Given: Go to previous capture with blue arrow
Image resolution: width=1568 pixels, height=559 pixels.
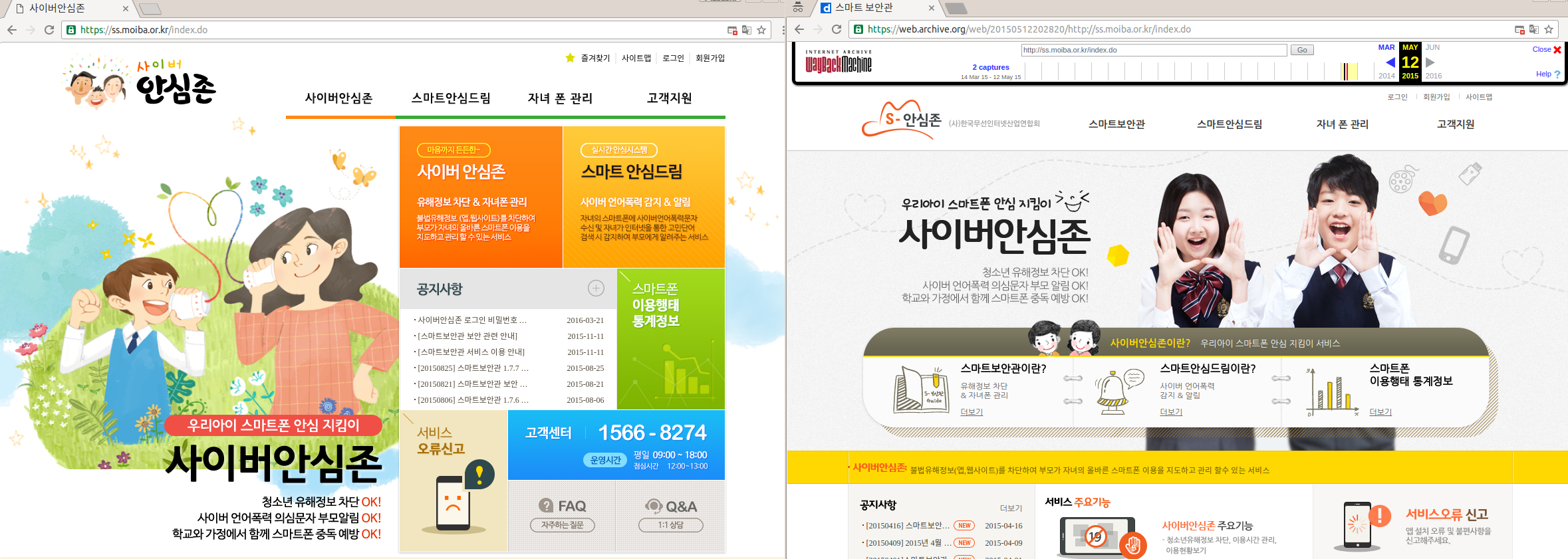Looking at the screenshot, I should click(1390, 62).
